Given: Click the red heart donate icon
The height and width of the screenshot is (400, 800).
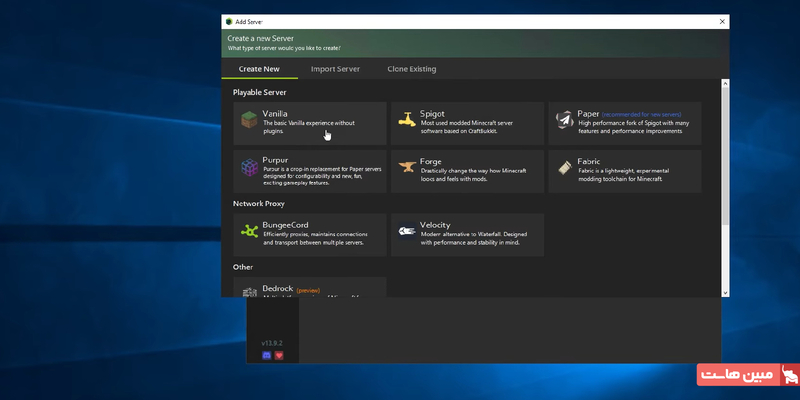Looking at the screenshot, I should pyautogui.click(x=279, y=356).
